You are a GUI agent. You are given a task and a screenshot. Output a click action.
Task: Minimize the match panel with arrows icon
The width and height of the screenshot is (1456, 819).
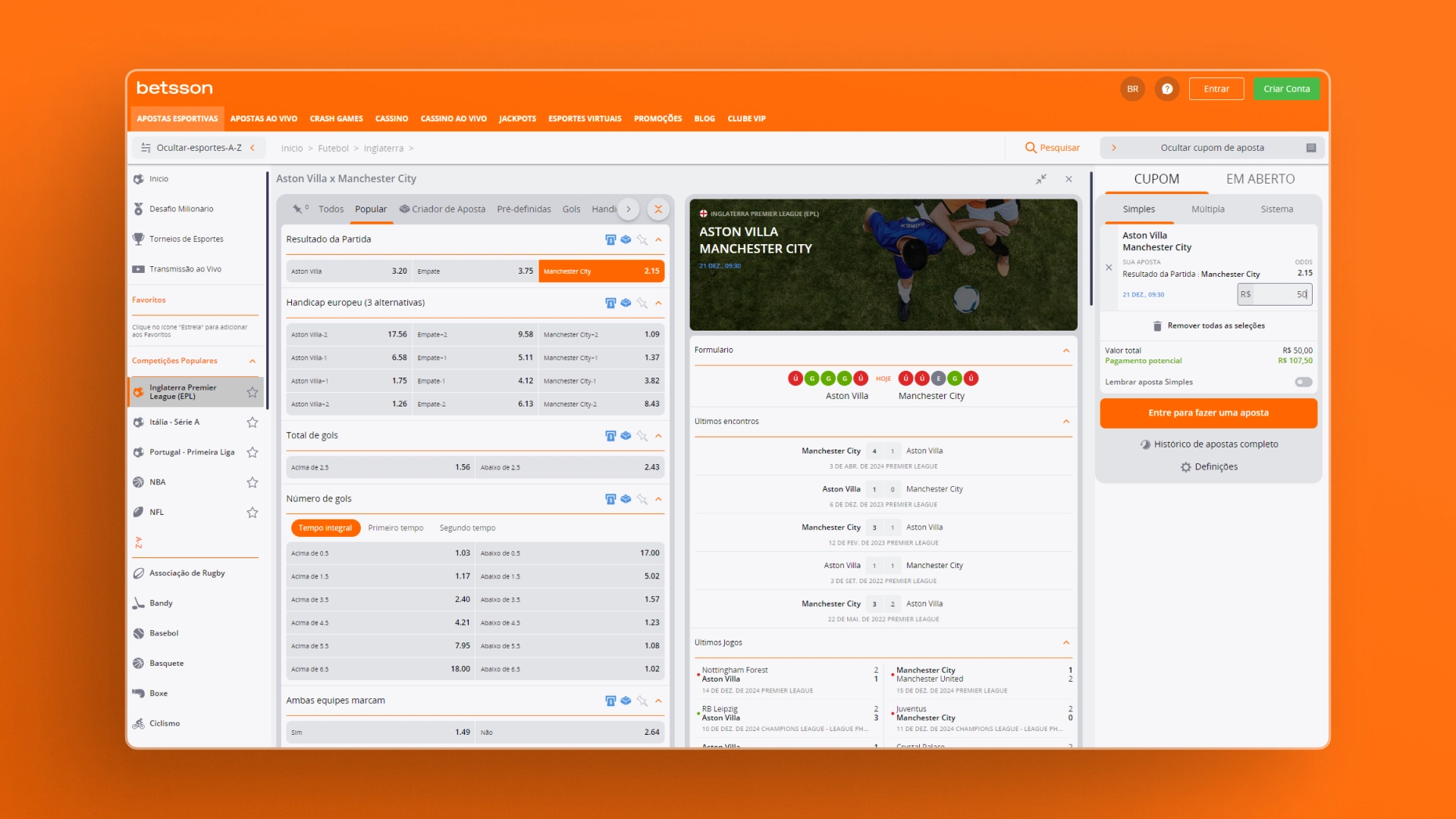coord(1041,179)
